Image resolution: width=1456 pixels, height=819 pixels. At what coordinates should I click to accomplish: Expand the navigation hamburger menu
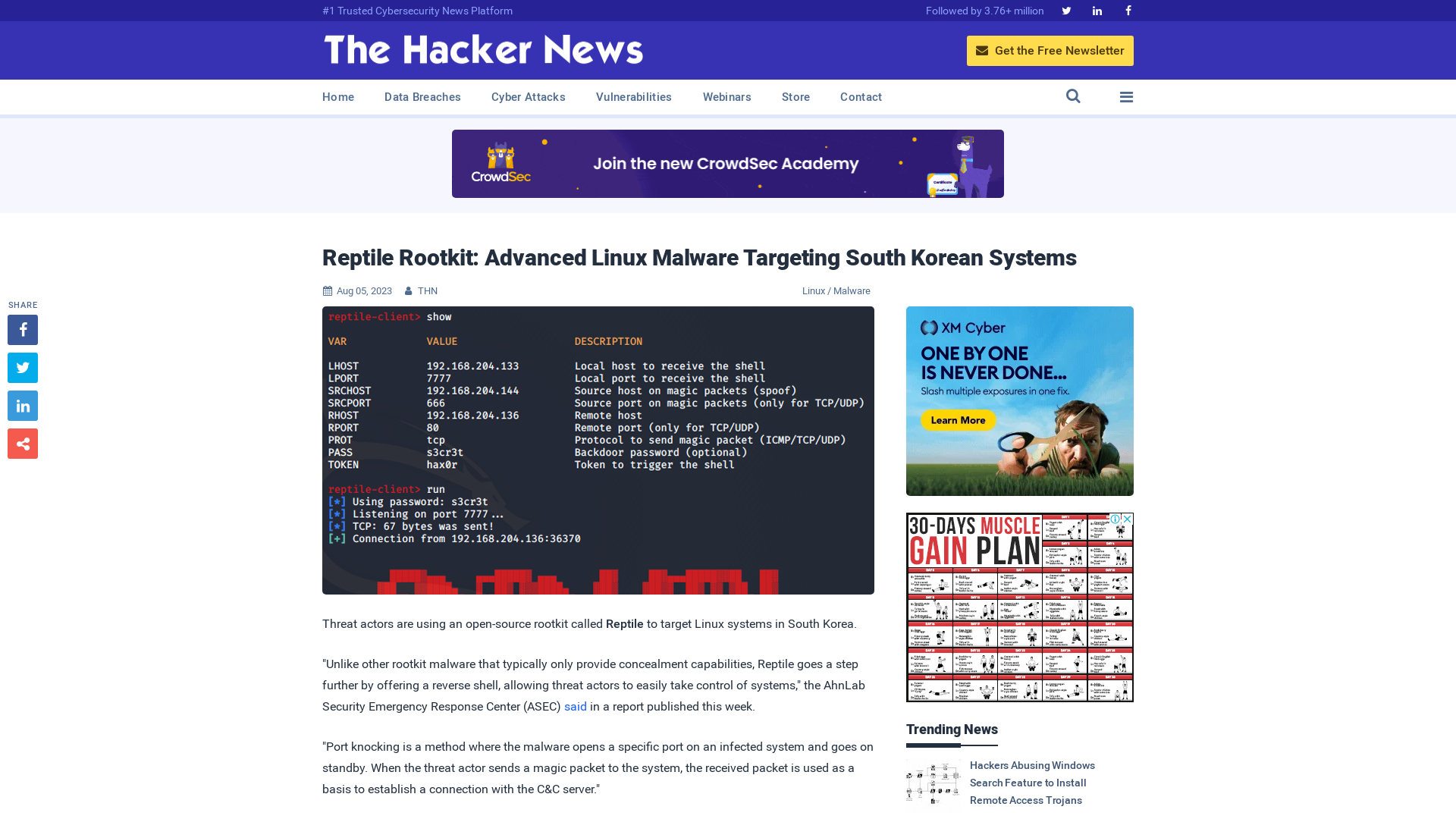(1126, 97)
